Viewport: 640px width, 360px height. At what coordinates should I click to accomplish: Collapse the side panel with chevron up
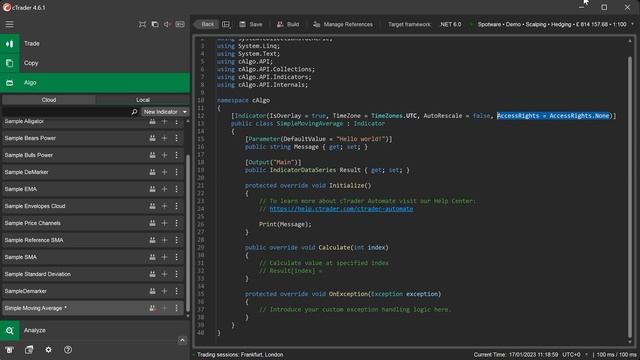tap(182, 340)
